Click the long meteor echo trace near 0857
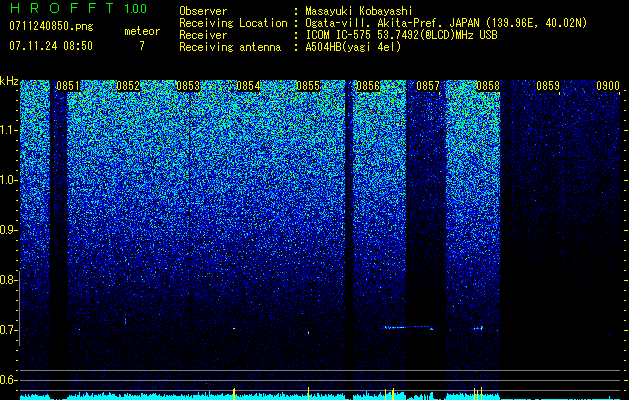 [x=407, y=327]
